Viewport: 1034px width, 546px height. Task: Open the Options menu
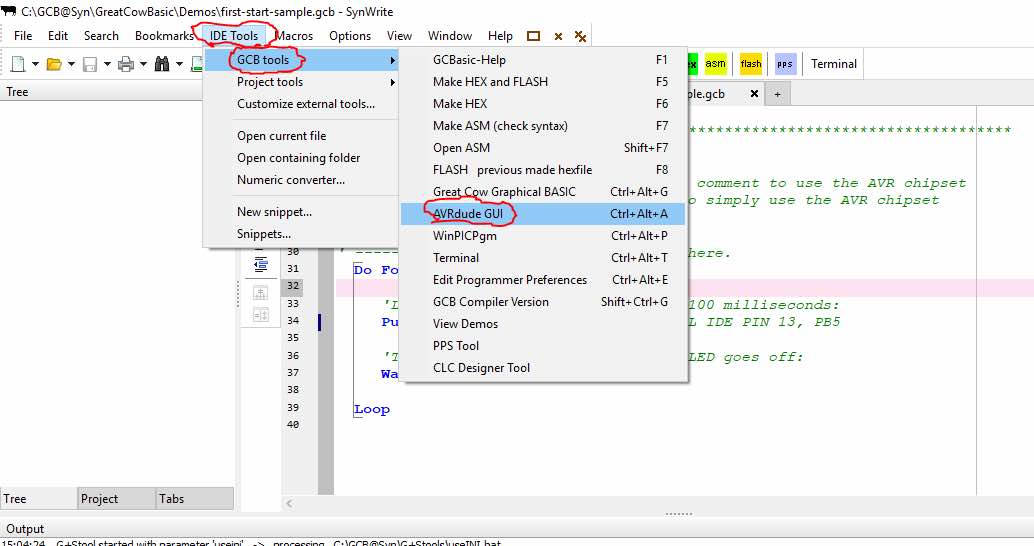coord(350,36)
